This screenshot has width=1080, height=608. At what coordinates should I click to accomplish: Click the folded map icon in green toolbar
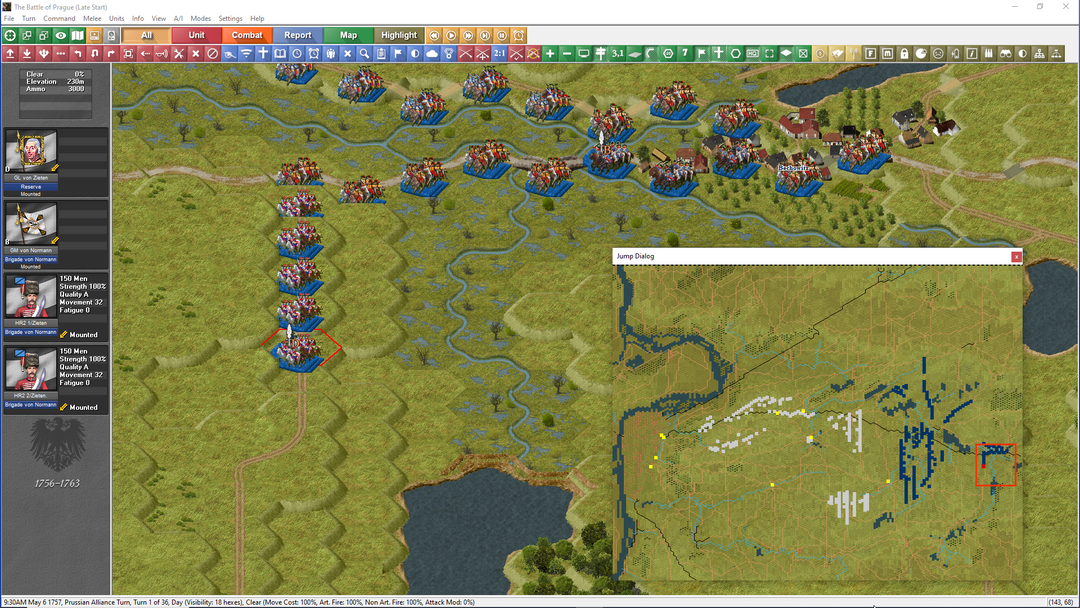click(77, 35)
